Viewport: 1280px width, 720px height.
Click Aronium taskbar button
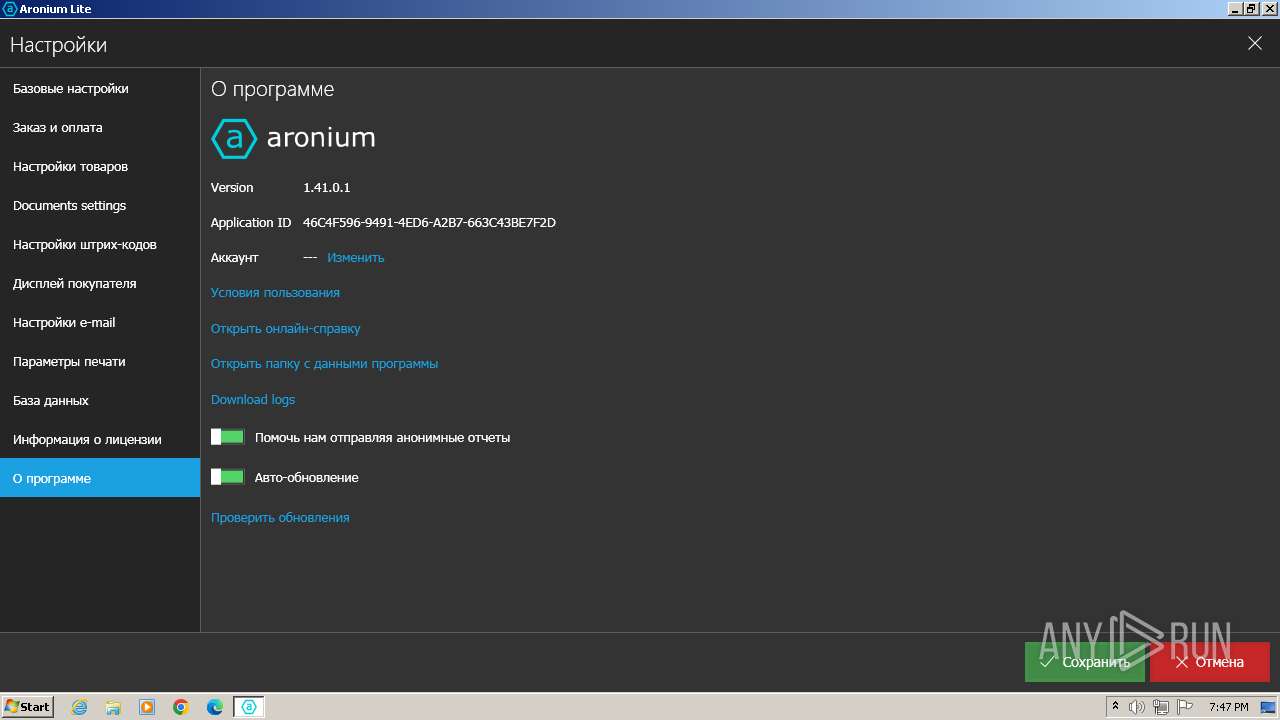(x=249, y=707)
